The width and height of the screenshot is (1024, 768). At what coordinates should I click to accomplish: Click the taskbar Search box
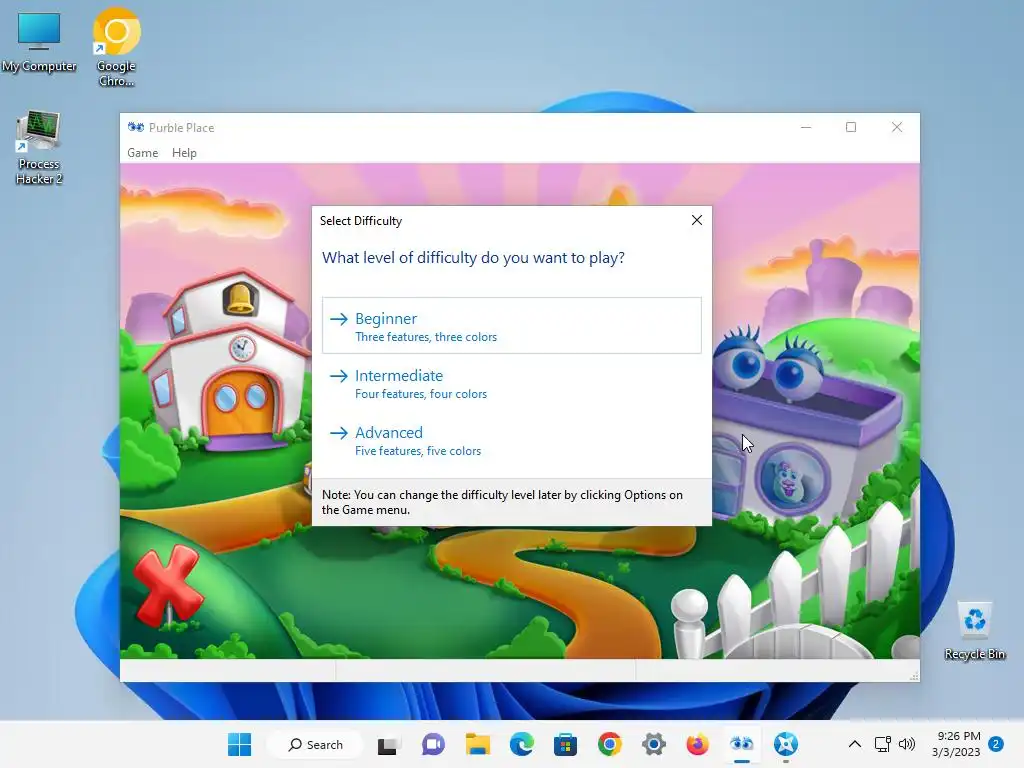coord(316,744)
